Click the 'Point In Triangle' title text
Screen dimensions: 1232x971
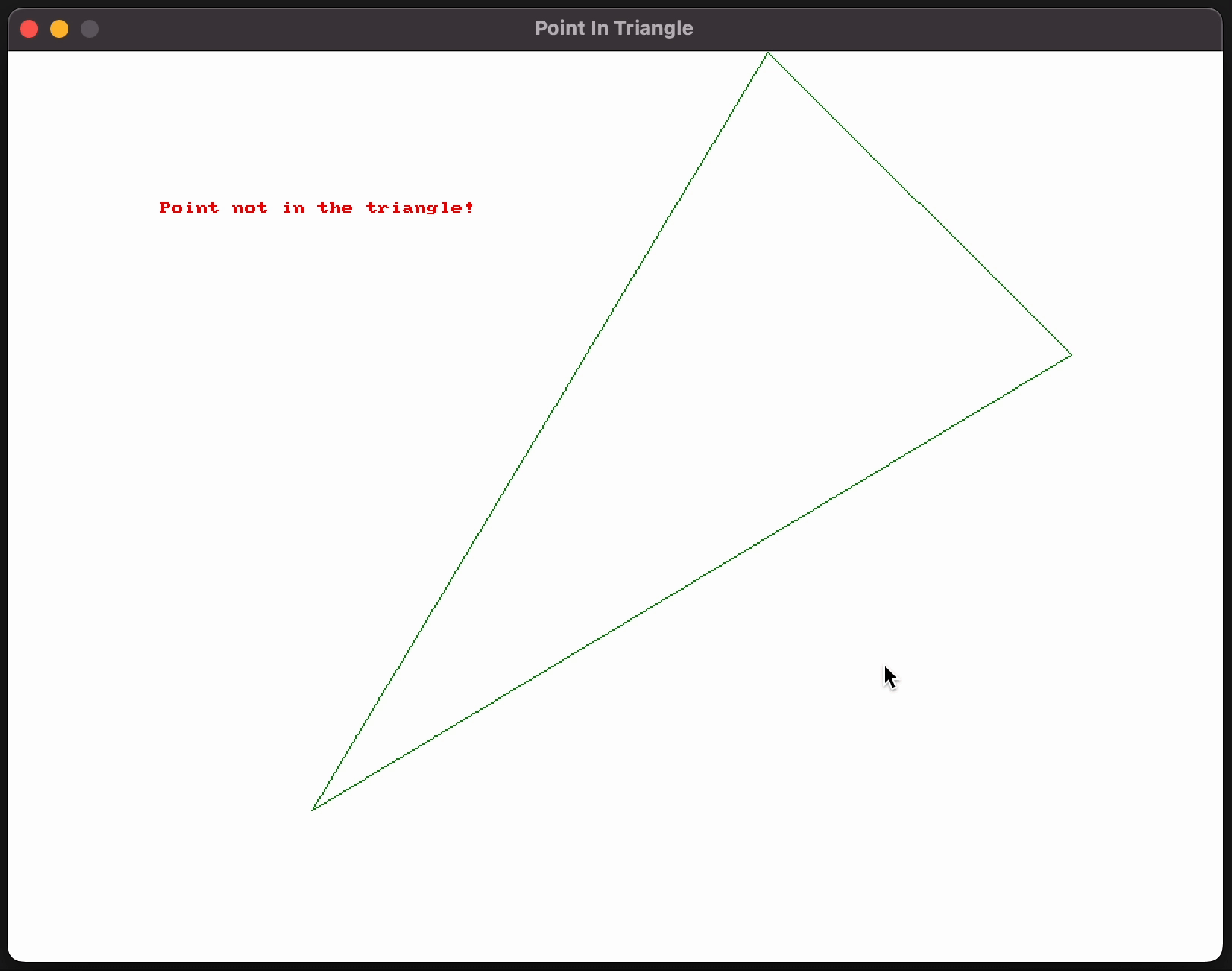613,28
